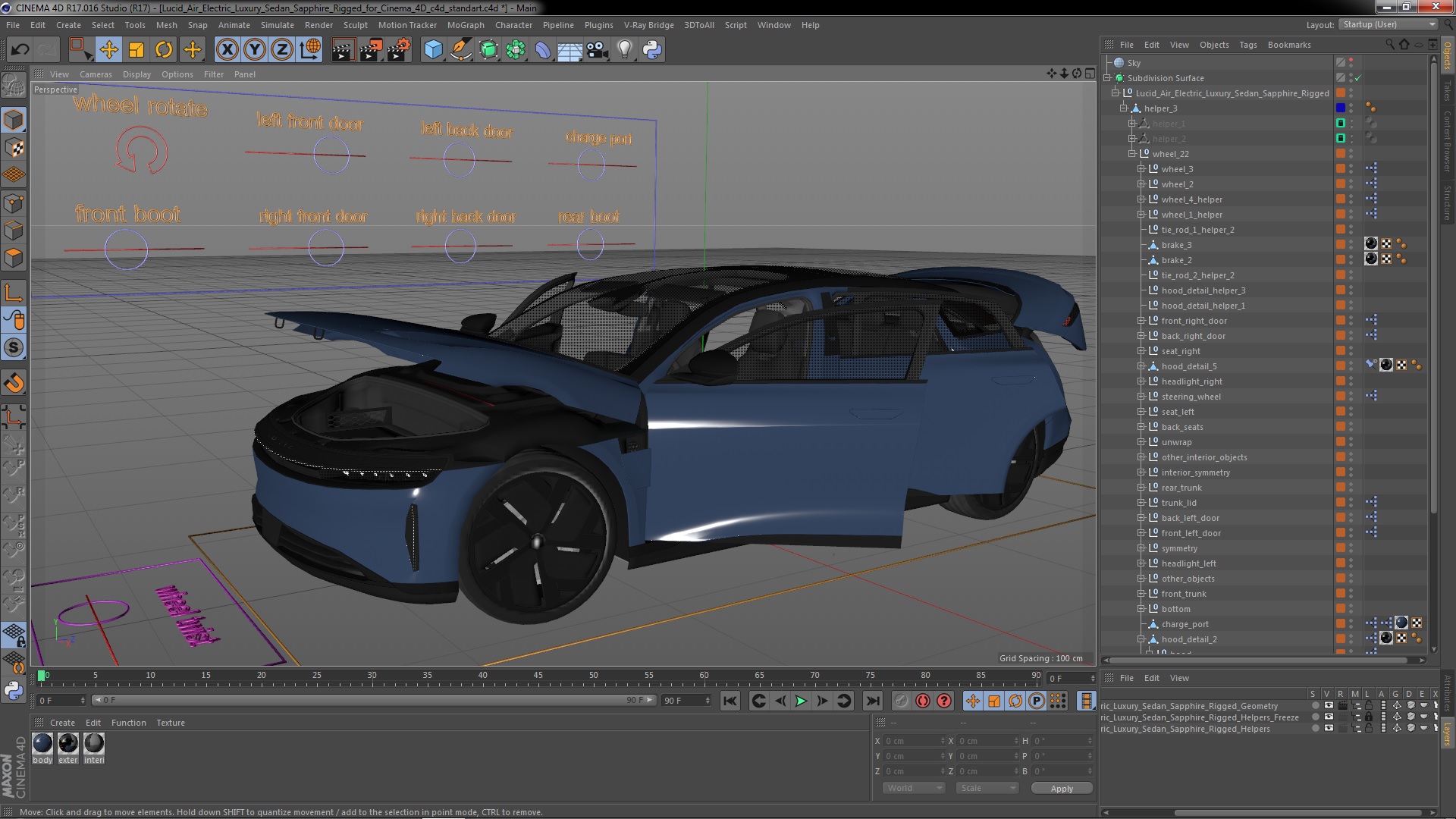
Task: Open the V-Ray Bridge menu
Action: (648, 25)
